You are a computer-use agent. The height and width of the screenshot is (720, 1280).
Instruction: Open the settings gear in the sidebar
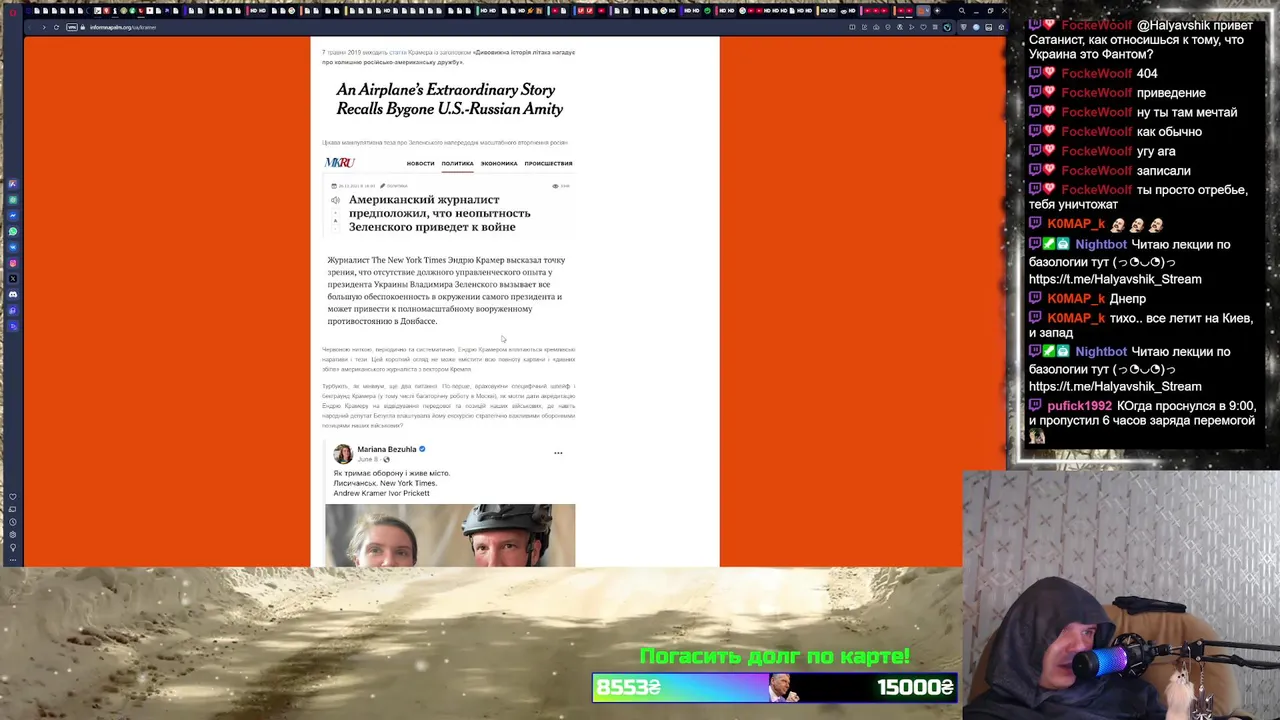coord(13,534)
